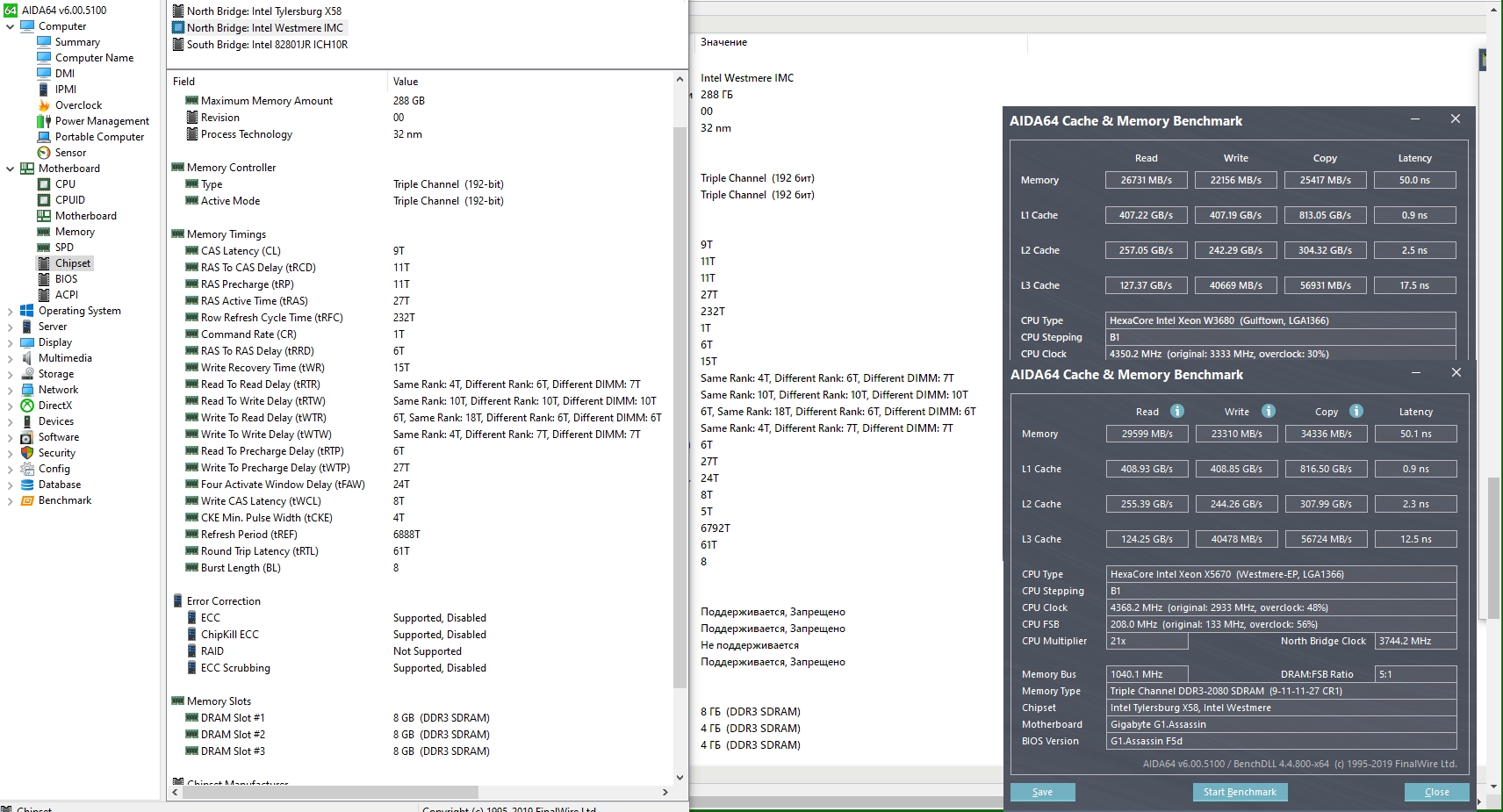Open the IPMI icon under Computer
This screenshot has width=1503, height=812.
(44, 90)
